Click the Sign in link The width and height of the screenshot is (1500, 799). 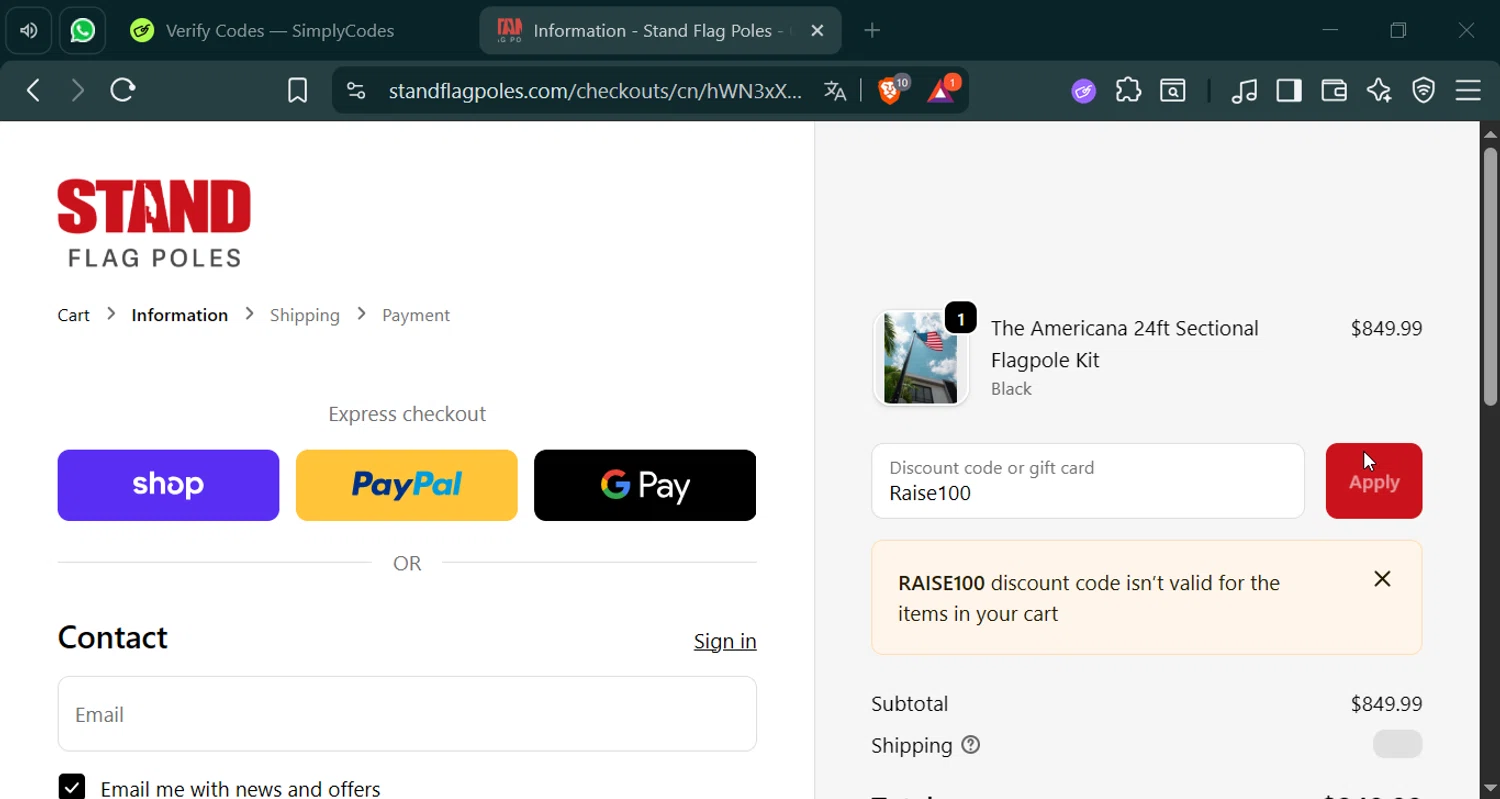pyautogui.click(x=725, y=641)
